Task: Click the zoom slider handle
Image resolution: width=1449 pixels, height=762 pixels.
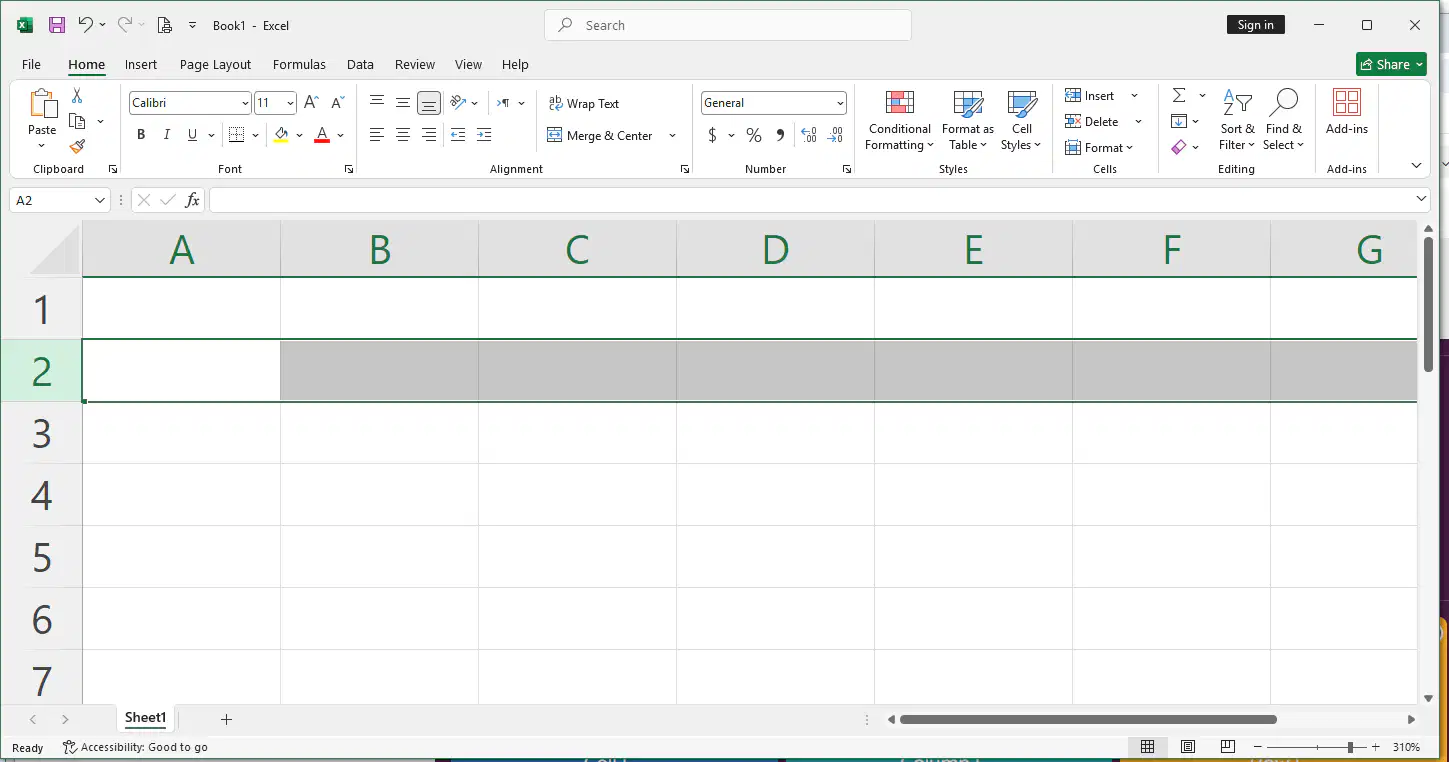Action: click(x=1350, y=747)
